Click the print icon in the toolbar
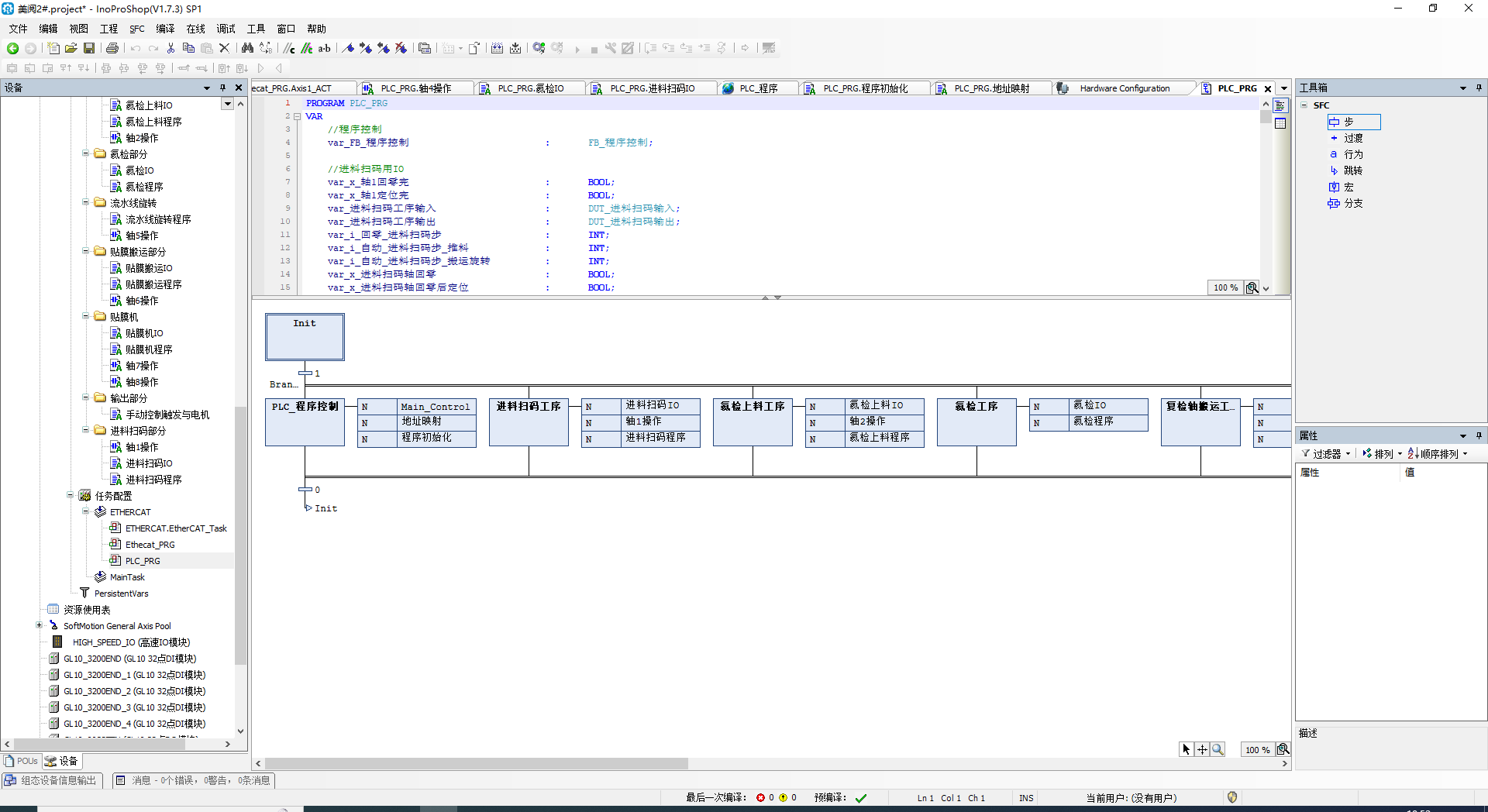Viewport: 1488px width, 812px height. pyautogui.click(x=112, y=48)
